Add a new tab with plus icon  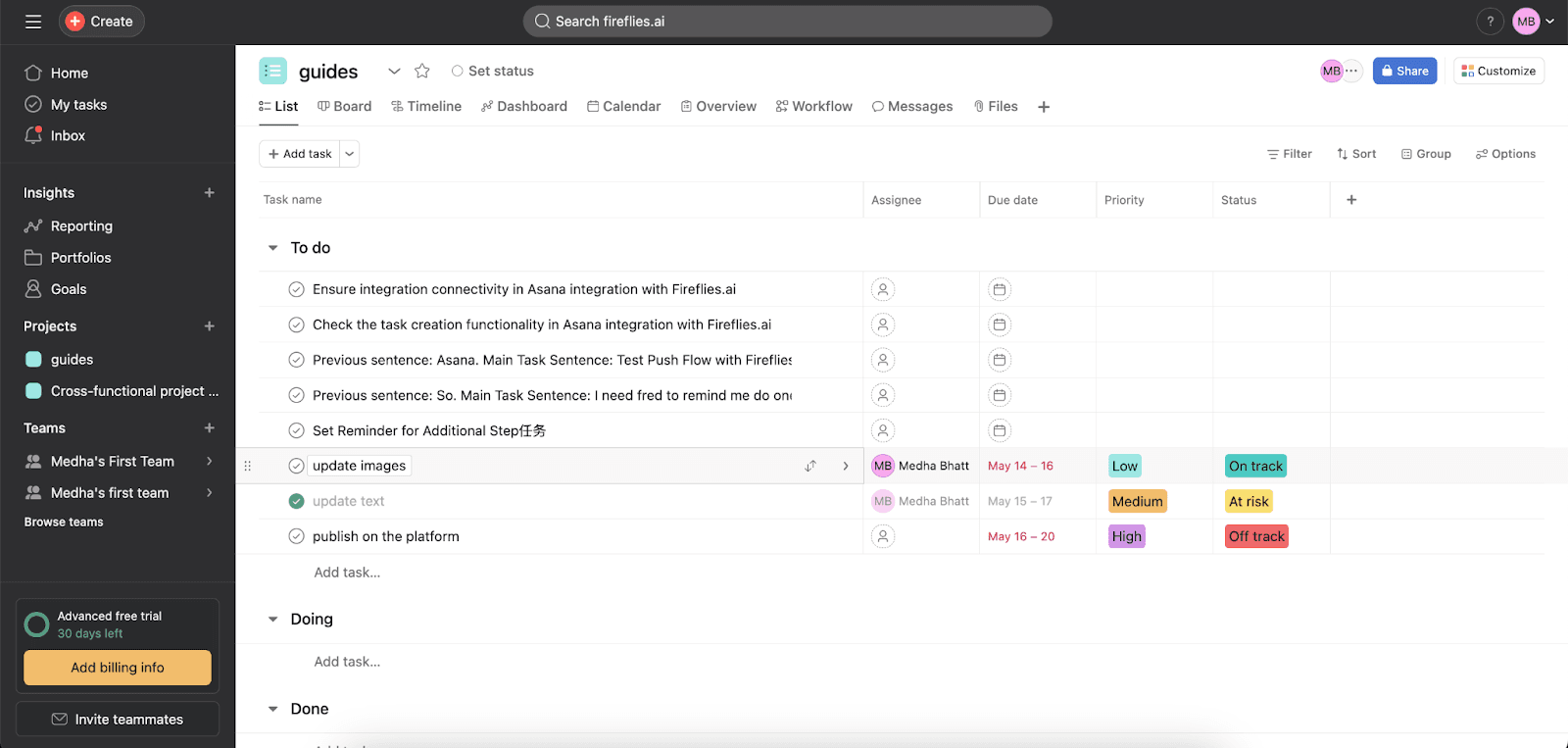1044,107
